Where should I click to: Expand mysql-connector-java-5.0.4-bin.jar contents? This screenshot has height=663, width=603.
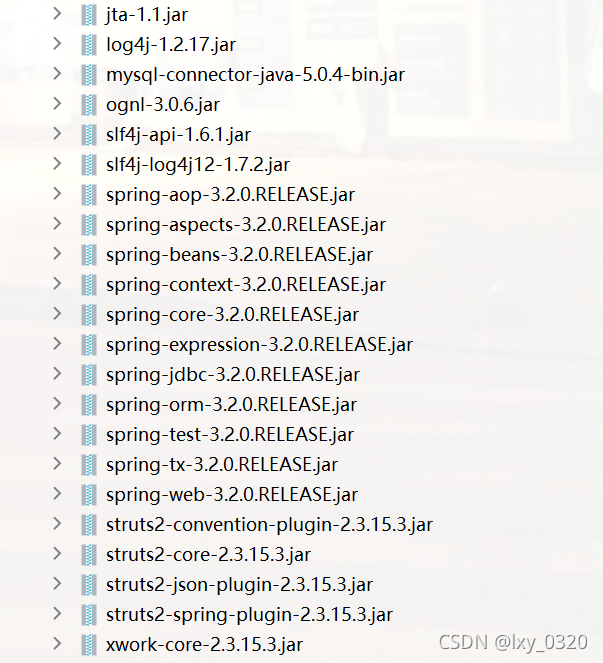point(57,74)
